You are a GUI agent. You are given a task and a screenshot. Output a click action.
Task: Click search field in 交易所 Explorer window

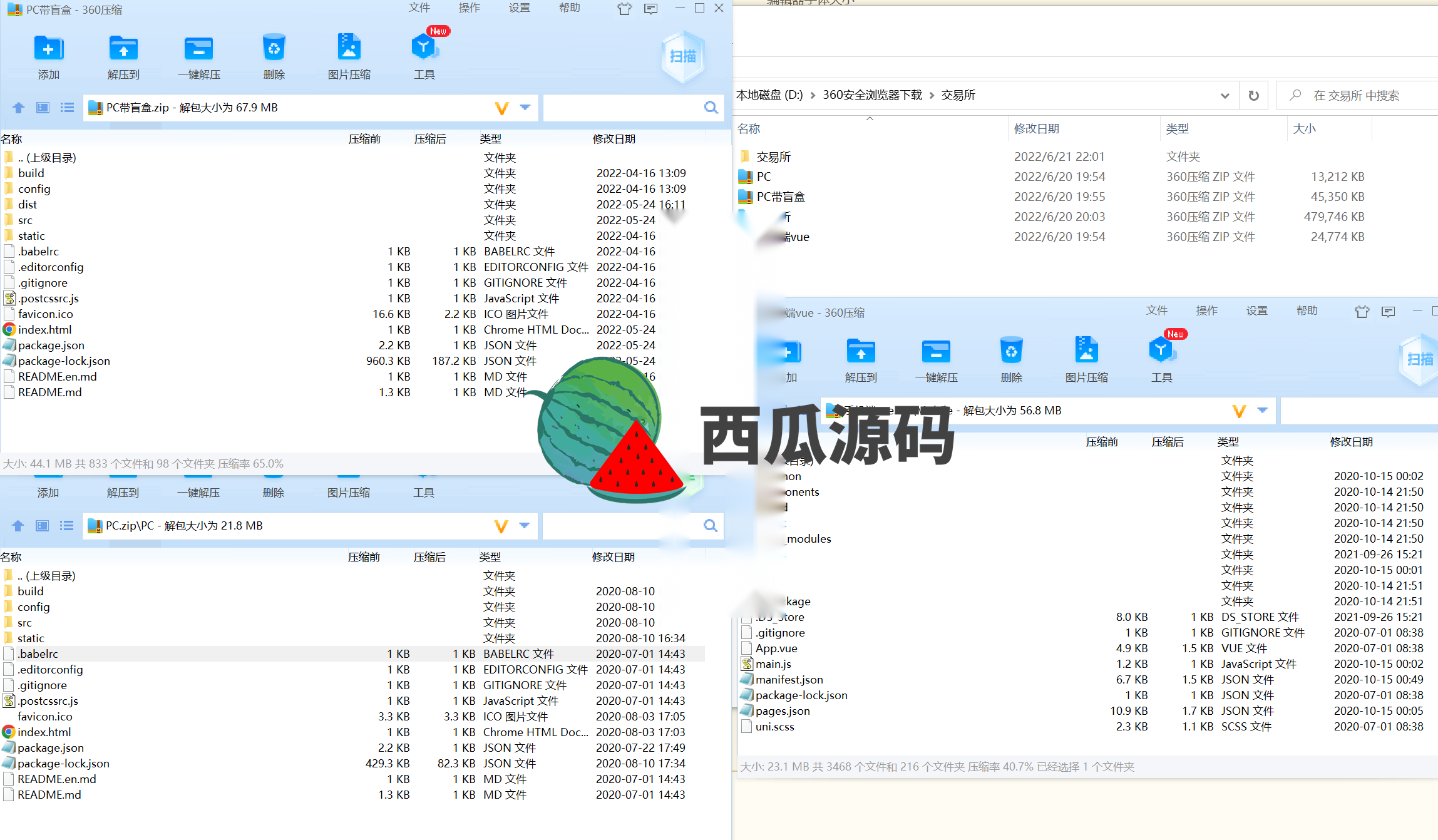click(x=1358, y=96)
